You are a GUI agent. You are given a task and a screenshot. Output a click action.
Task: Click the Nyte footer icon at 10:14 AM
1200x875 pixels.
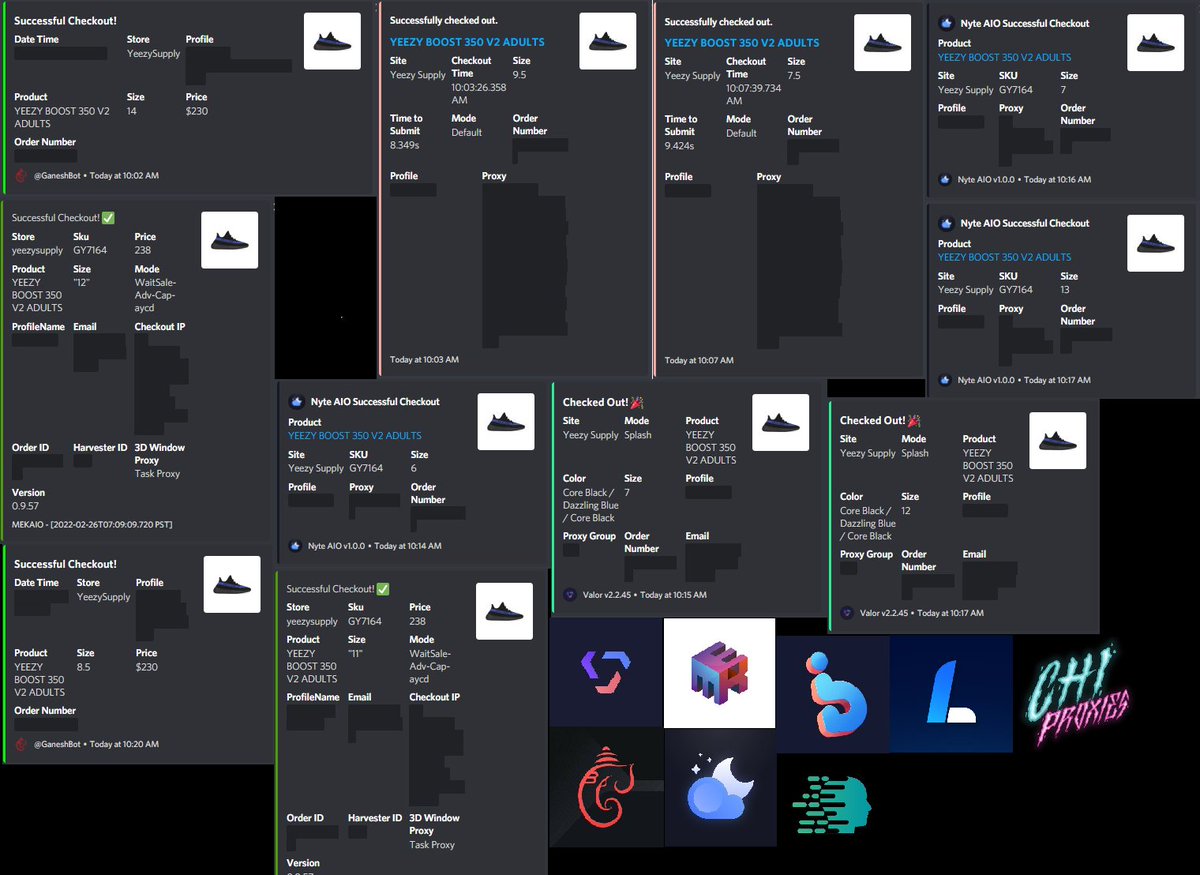click(x=295, y=546)
